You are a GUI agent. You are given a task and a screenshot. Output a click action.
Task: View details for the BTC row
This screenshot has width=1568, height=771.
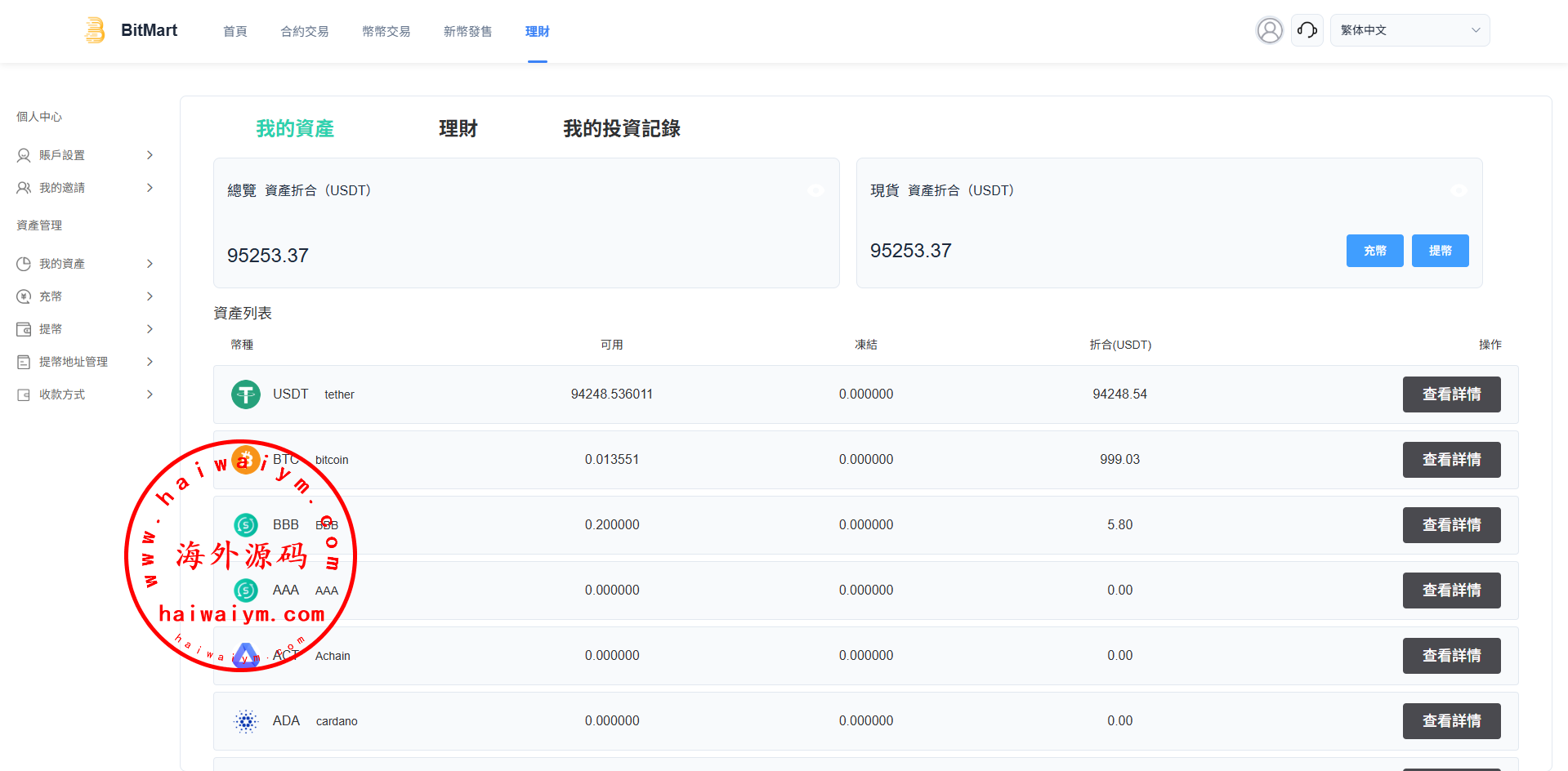click(1451, 460)
